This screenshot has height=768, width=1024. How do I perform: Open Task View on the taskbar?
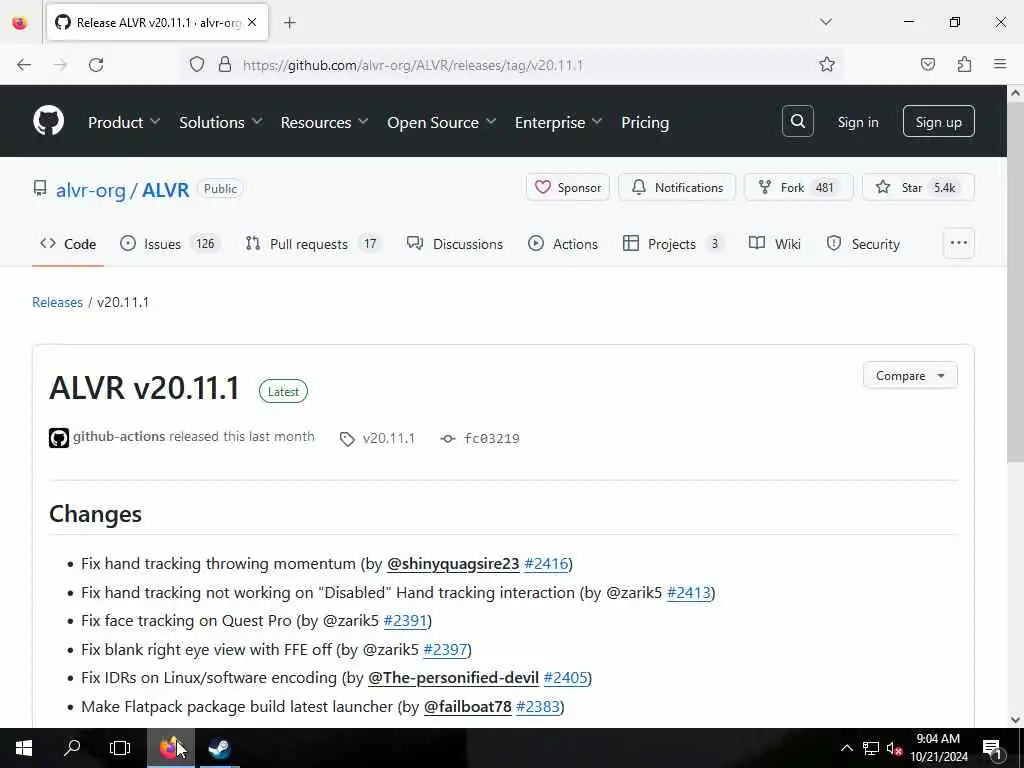pyautogui.click(x=120, y=748)
